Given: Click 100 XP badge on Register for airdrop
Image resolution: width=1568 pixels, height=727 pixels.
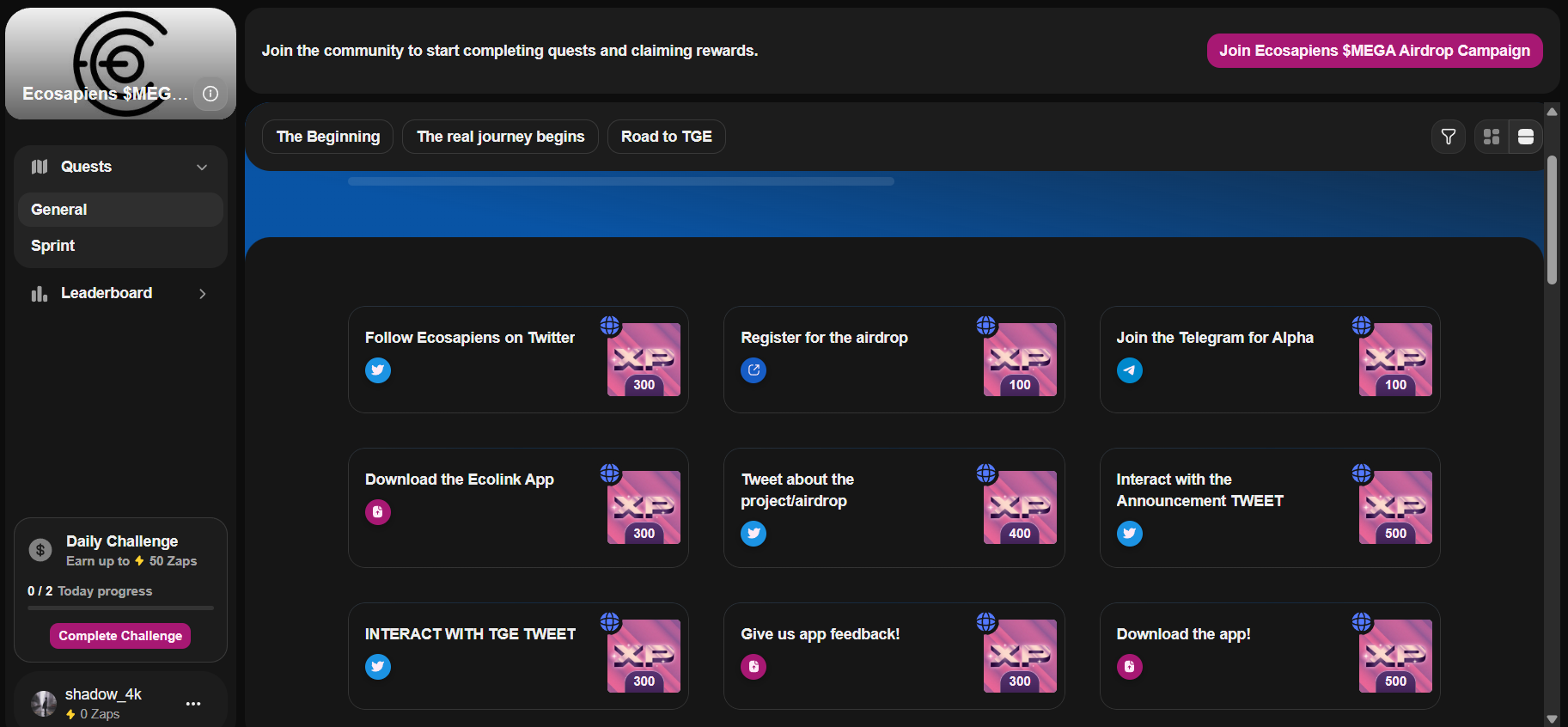Looking at the screenshot, I should (1020, 359).
